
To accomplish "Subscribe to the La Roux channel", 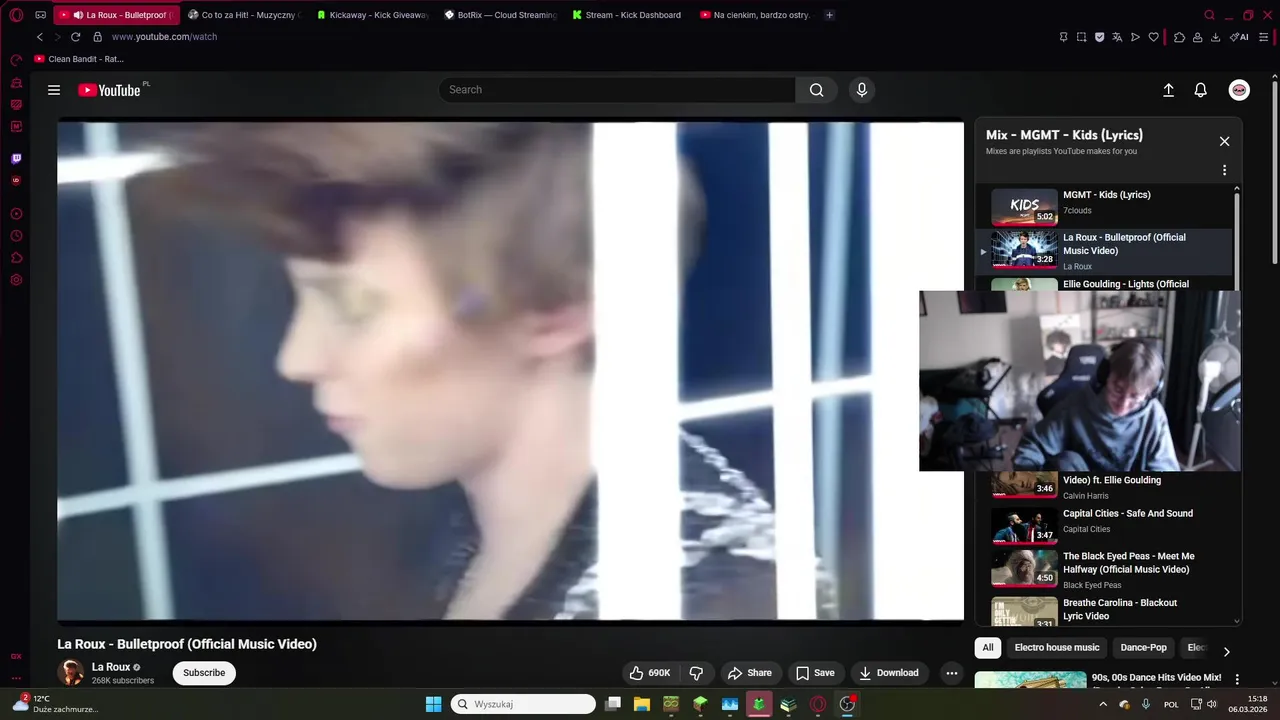I will pyautogui.click(x=204, y=673).
